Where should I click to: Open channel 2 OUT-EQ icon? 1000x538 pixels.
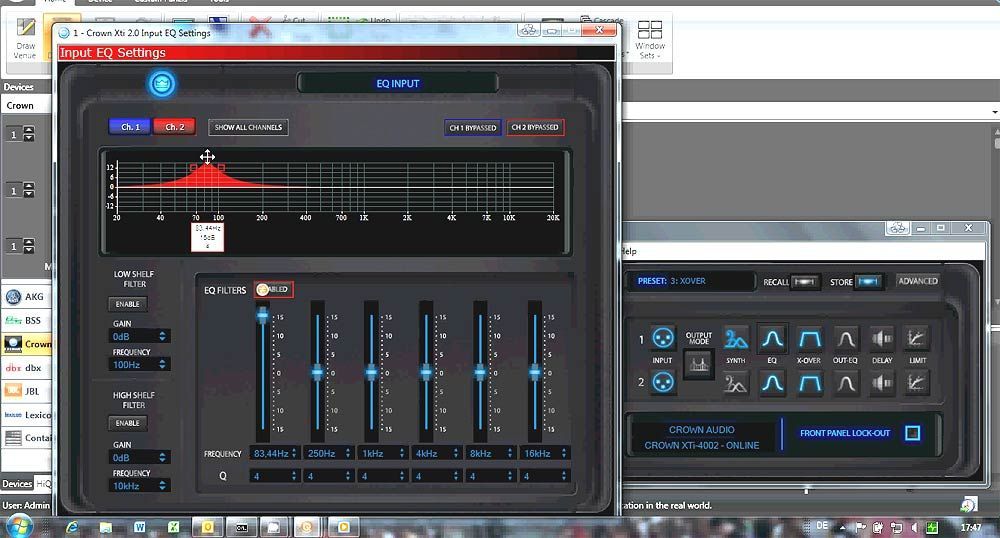coord(846,383)
